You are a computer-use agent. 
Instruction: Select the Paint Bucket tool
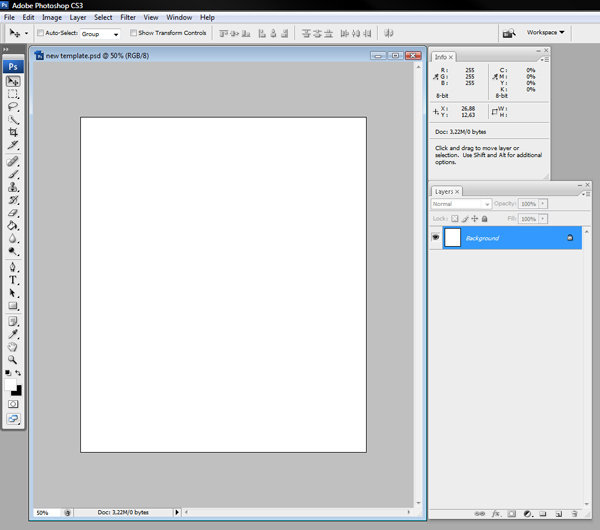pyautogui.click(x=13, y=226)
